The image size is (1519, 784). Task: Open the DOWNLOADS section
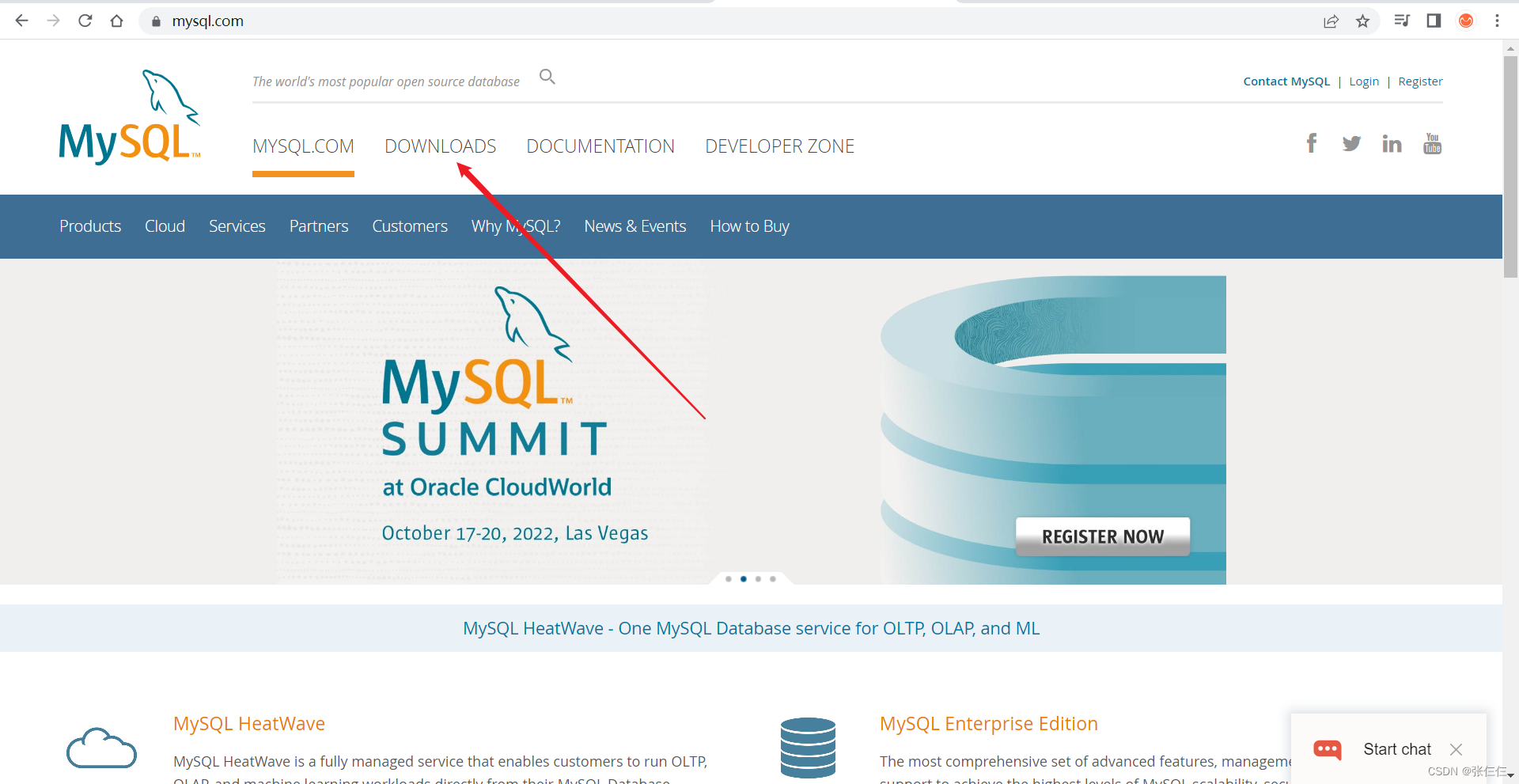pyautogui.click(x=440, y=146)
